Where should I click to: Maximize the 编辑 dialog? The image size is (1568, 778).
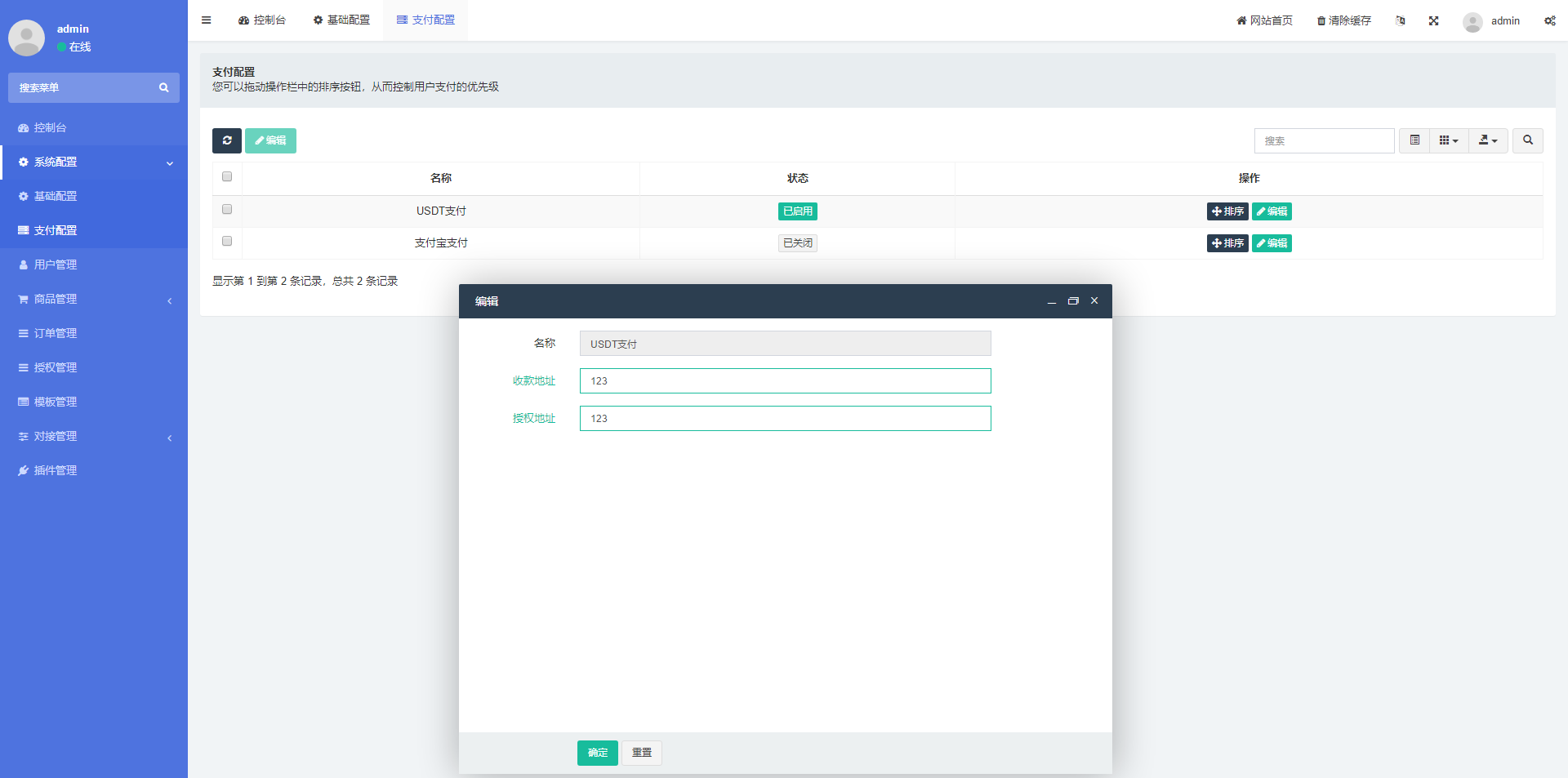(x=1073, y=301)
